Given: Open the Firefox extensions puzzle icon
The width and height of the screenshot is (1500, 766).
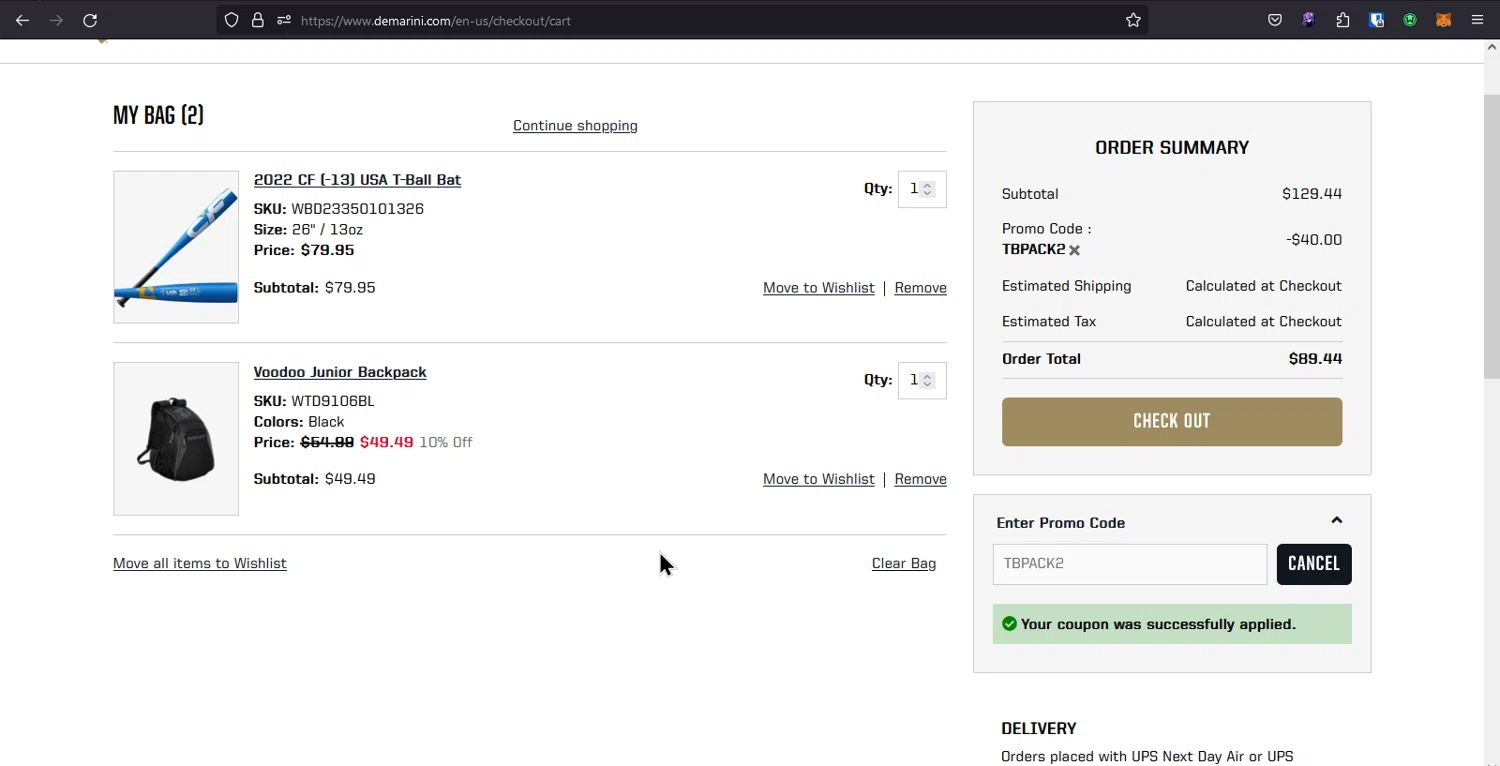Looking at the screenshot, I should [1343, 20].
